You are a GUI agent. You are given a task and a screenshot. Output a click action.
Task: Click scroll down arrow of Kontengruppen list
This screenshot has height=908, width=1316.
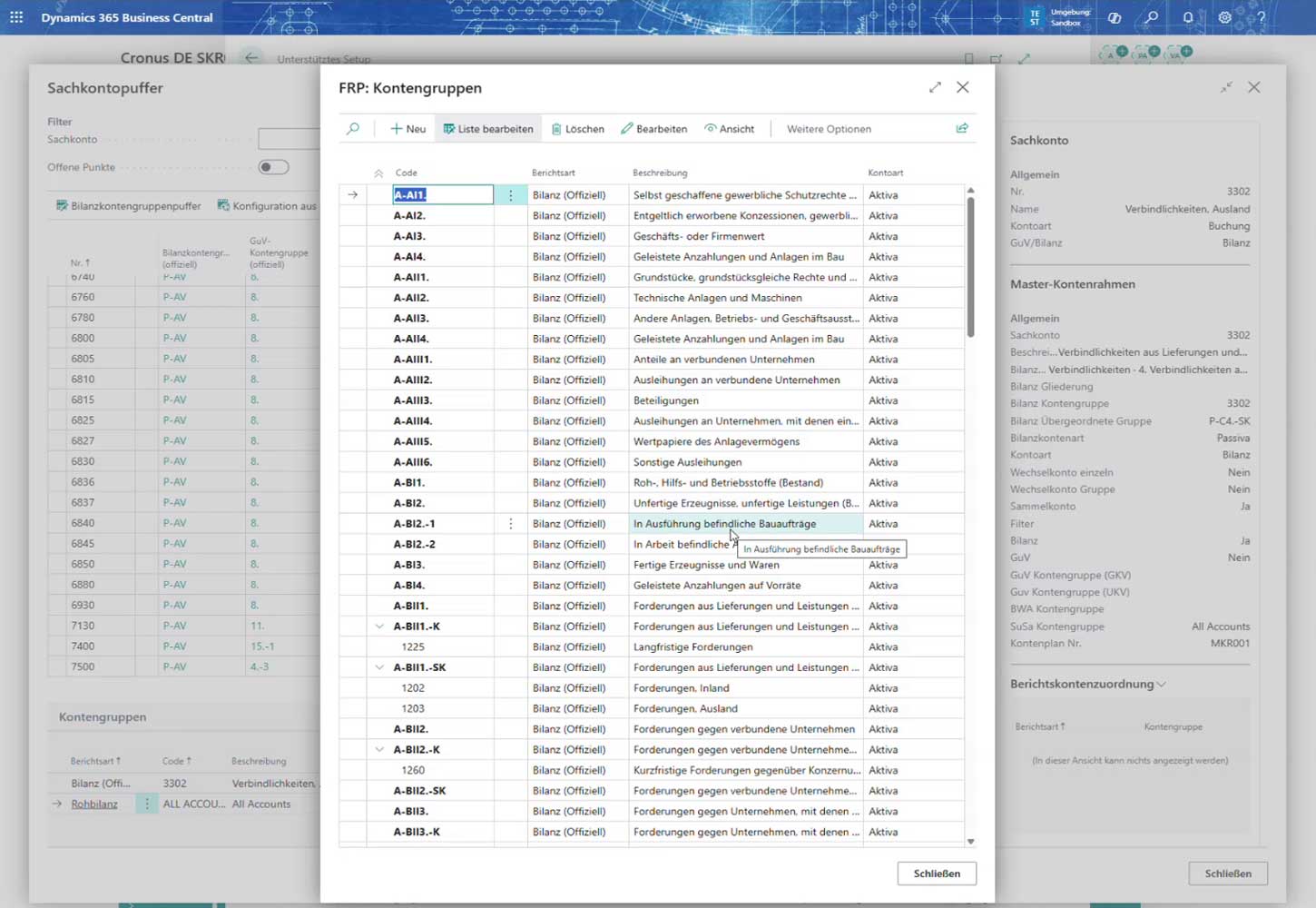[x=970, y=842]
